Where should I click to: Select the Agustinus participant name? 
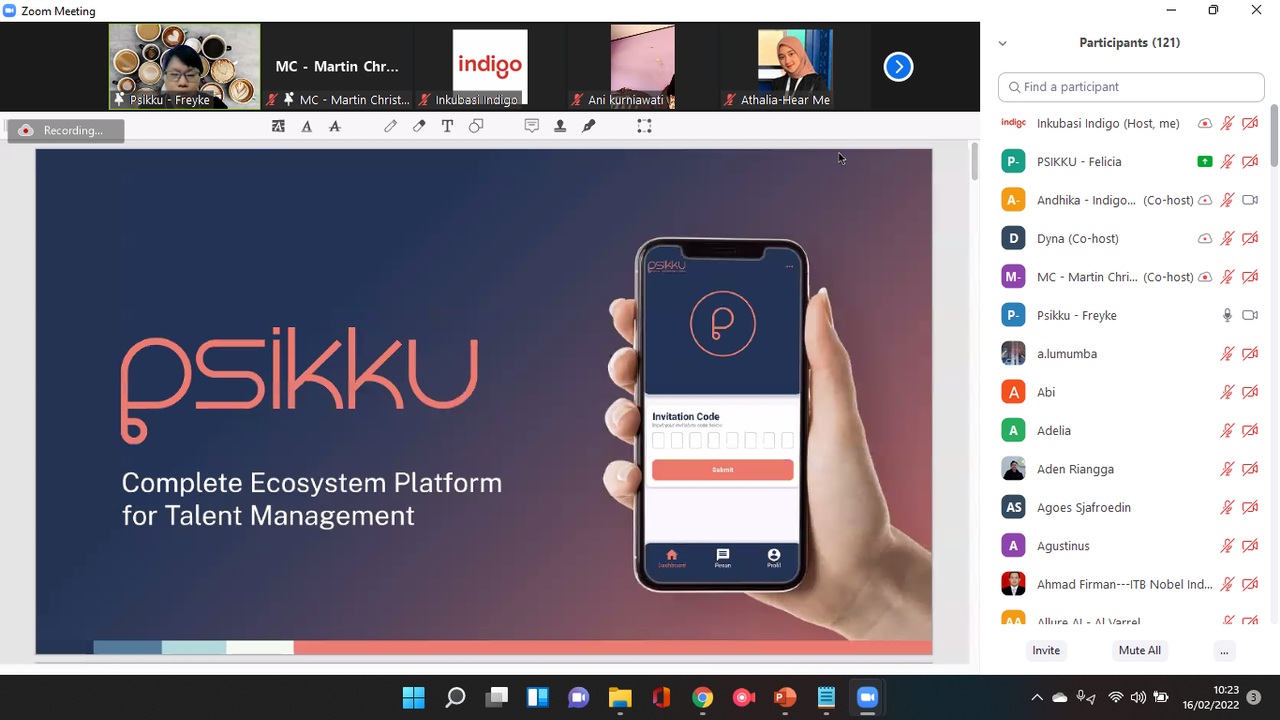pos(1063,546)
